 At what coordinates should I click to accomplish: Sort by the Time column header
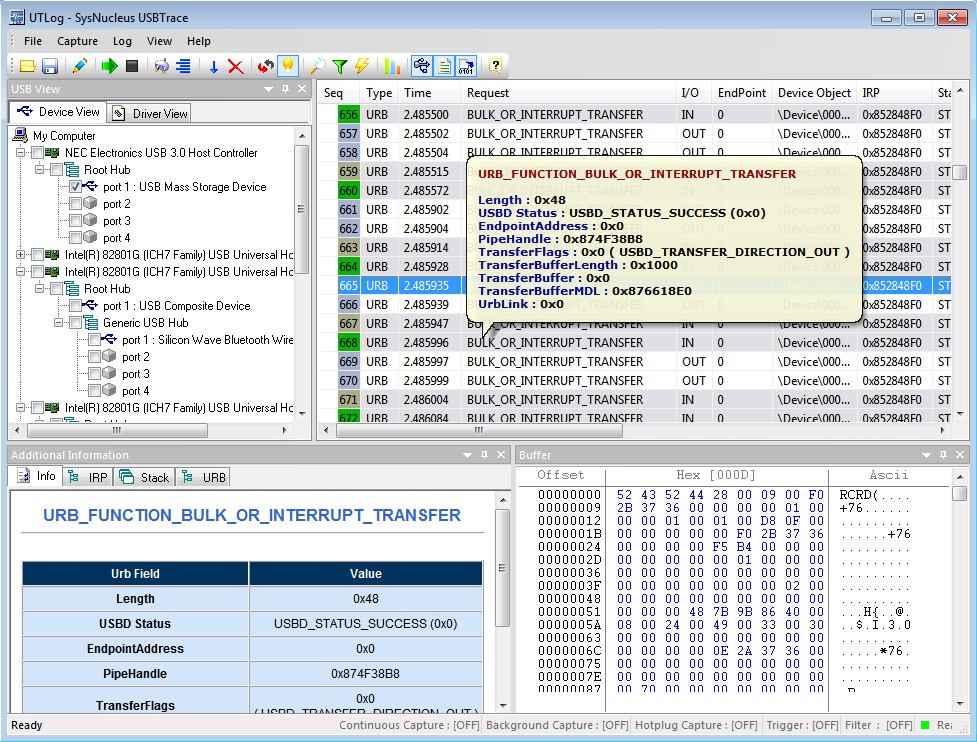coord(429,93)
